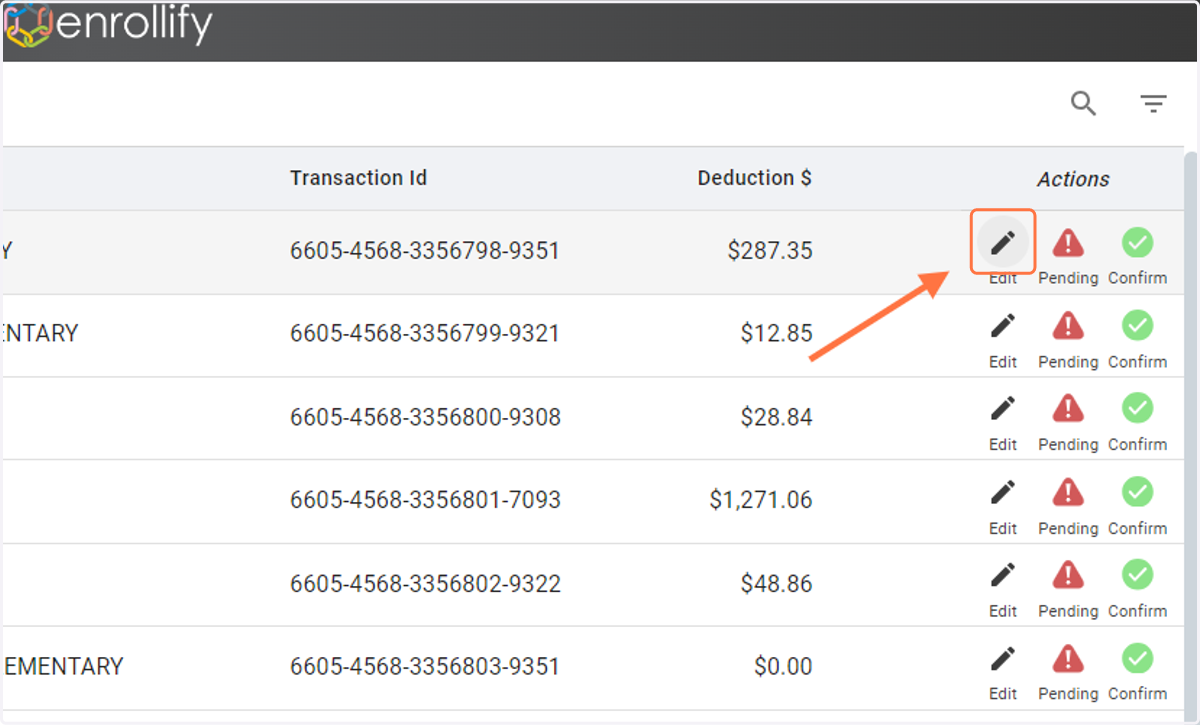This screenshot has width=1200, height=725.
Task: Click the vertical scrollbar on right
Action: 1190,430
